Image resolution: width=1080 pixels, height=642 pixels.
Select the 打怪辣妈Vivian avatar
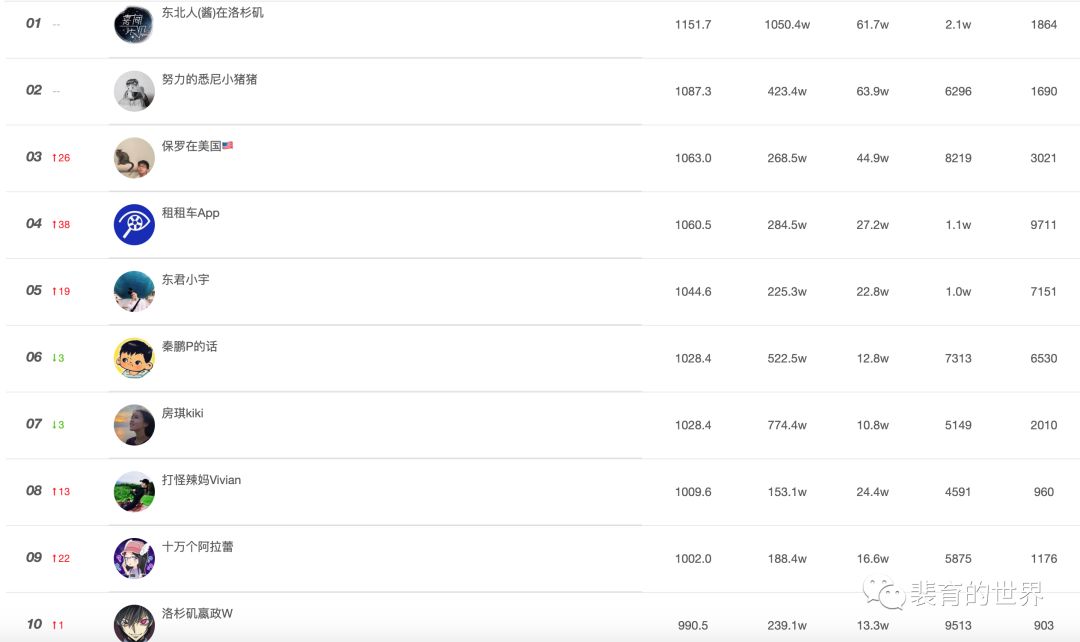pyautogui.click(x=134, y=491)
